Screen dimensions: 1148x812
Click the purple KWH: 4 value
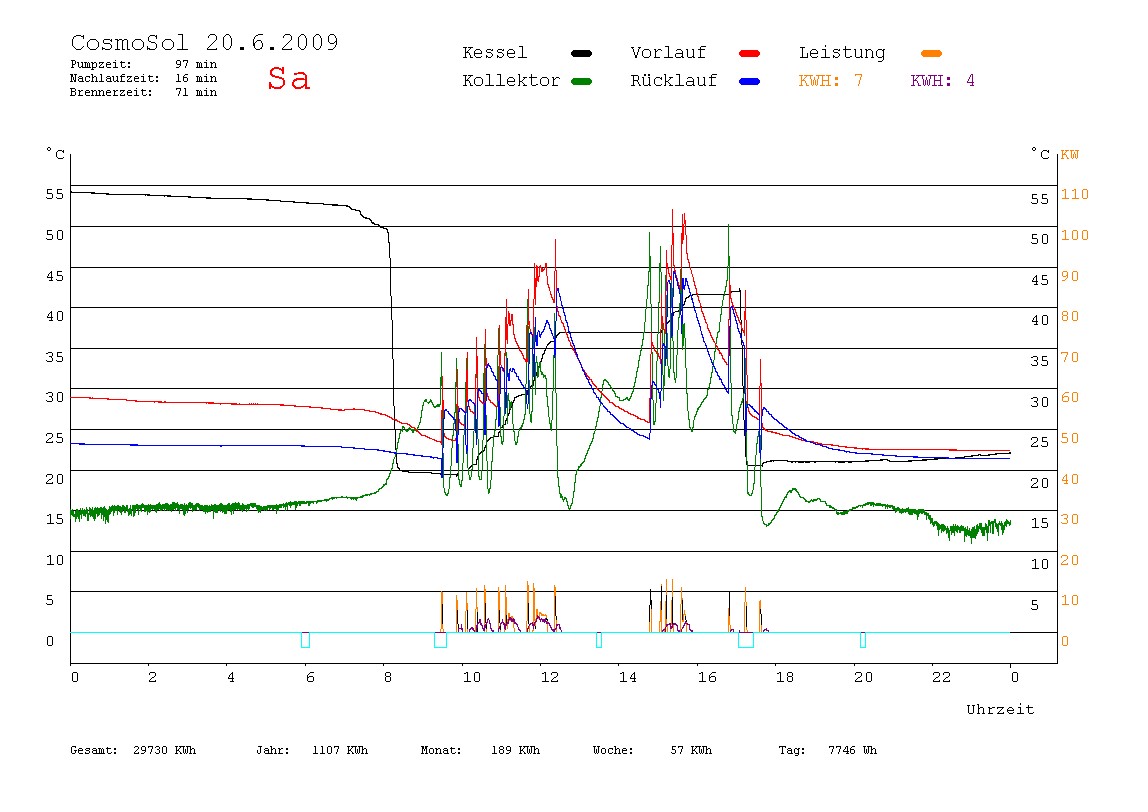pyautogui.click(x=942, y=81)
